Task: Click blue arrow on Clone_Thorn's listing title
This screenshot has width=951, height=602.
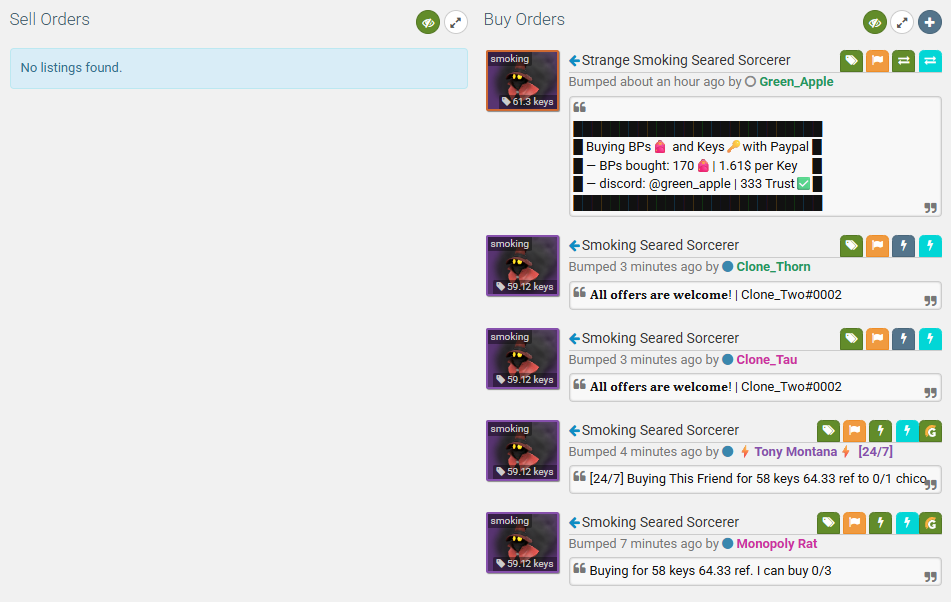Action: (574, 246)
